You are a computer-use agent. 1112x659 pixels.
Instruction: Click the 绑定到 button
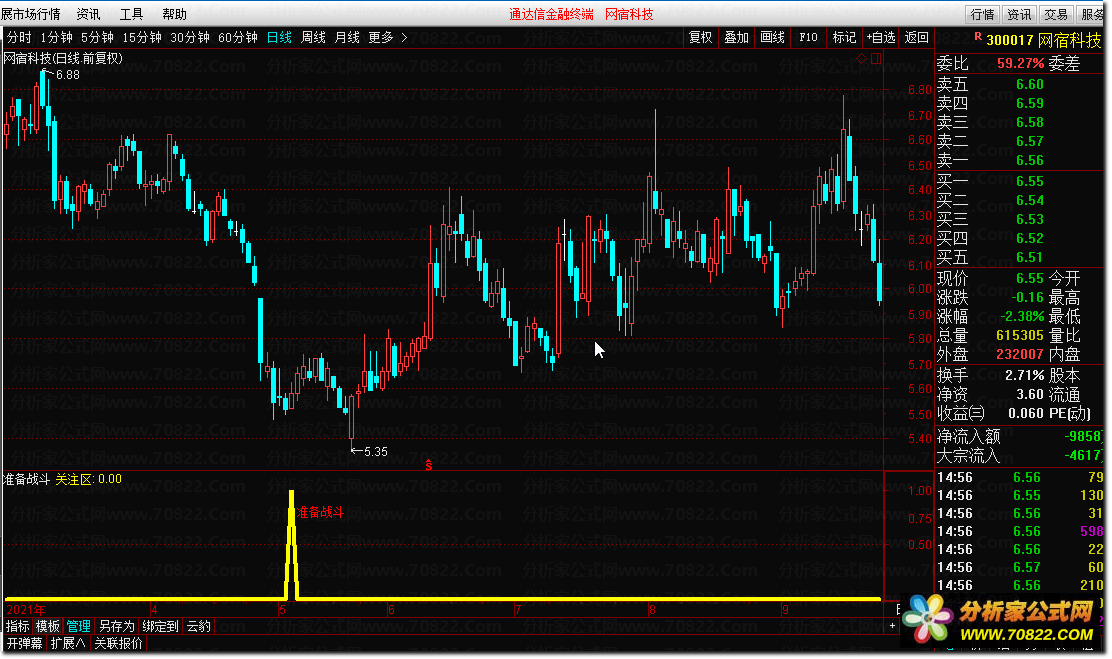point(160,626)
